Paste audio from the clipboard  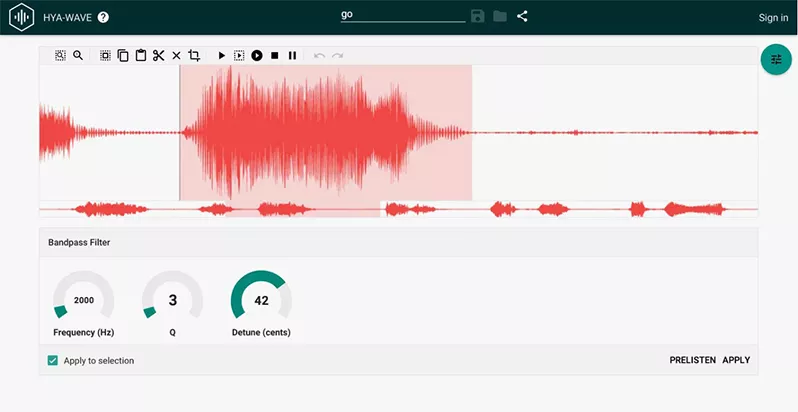pos(140,56)
